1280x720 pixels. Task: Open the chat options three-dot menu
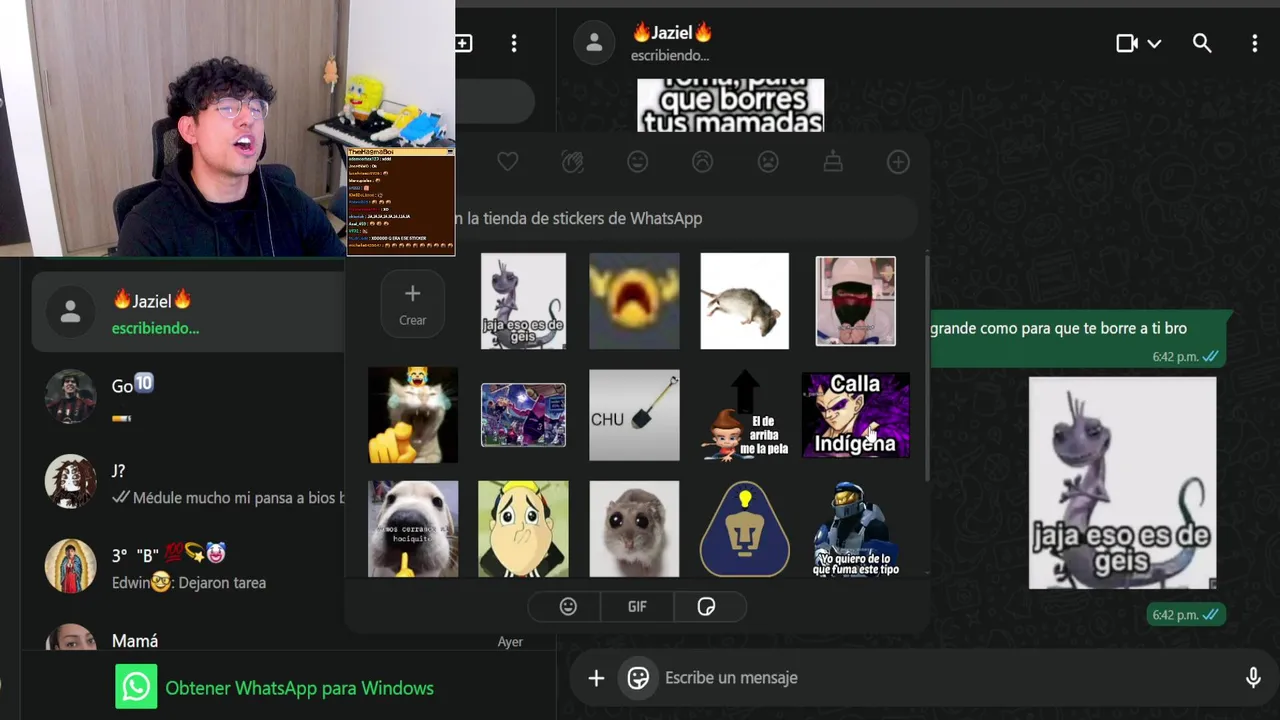click(x=1254, y=43)
